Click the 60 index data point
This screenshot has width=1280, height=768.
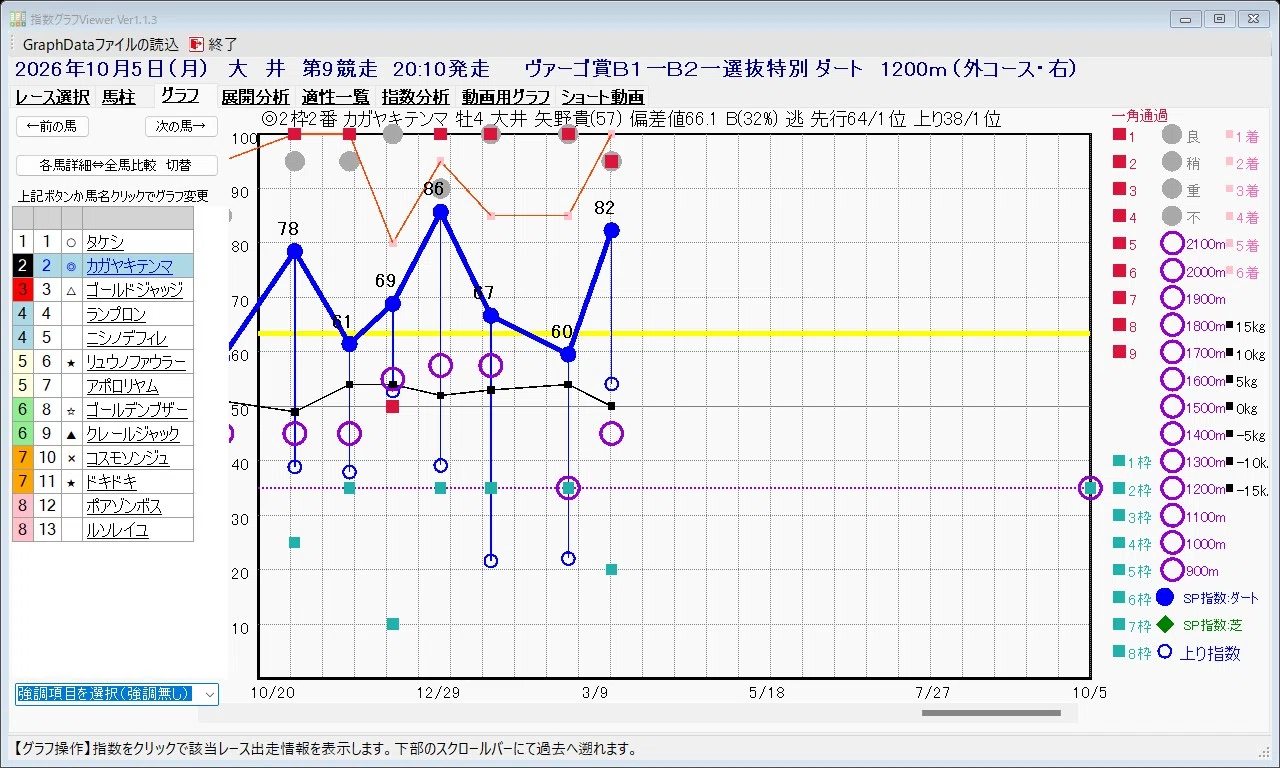[x=568, y=354]
